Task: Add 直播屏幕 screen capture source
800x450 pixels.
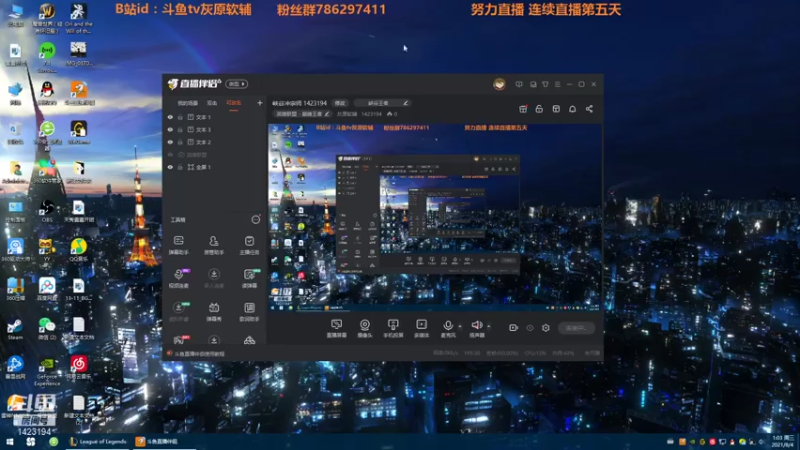Action: tap(336, 329)
